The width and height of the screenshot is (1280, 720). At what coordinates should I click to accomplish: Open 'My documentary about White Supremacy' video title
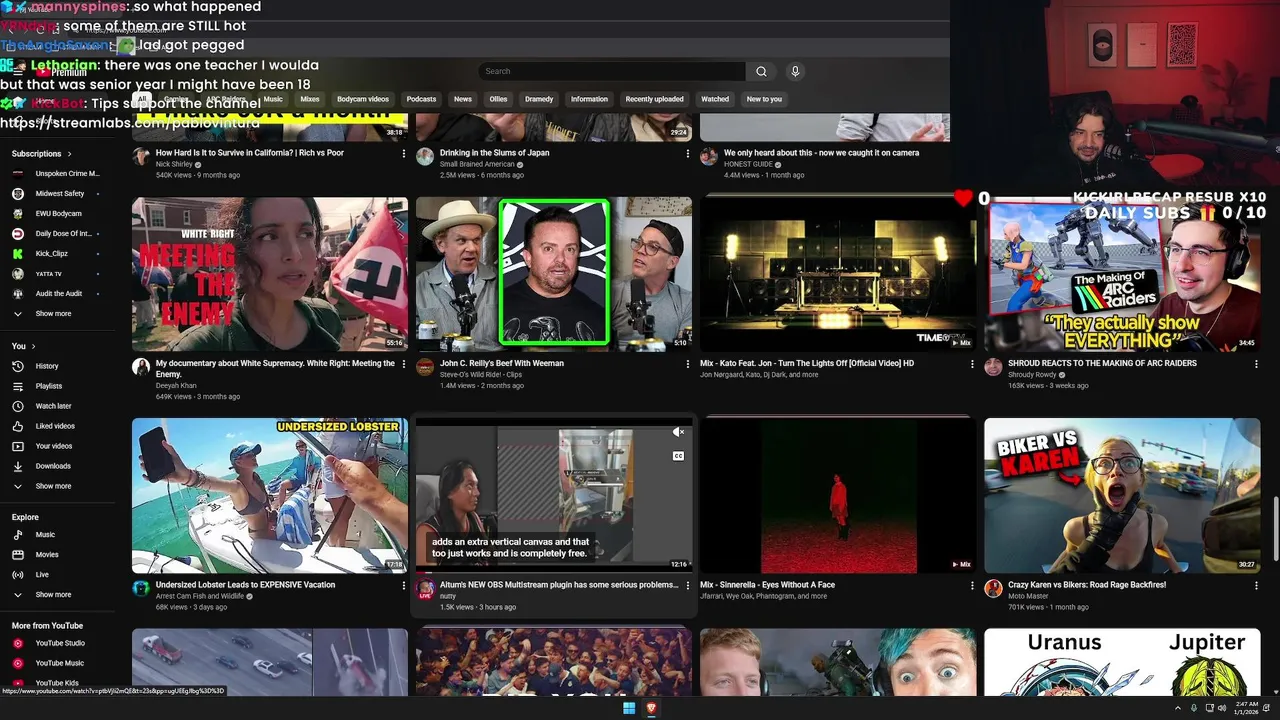[x=275, y=369]
